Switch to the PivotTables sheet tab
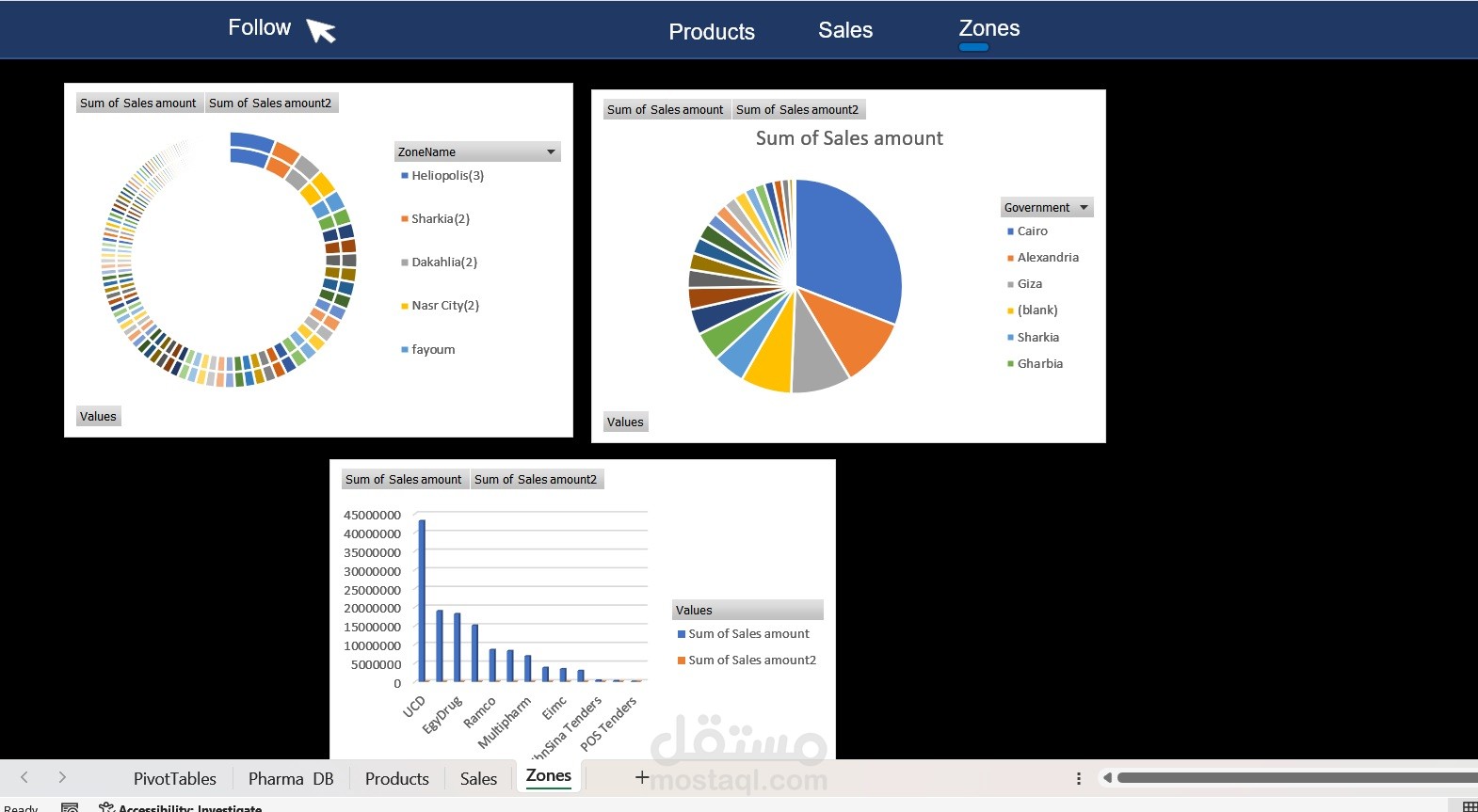The height and width of the screenshot is (812, 1478). pos(175,778)
